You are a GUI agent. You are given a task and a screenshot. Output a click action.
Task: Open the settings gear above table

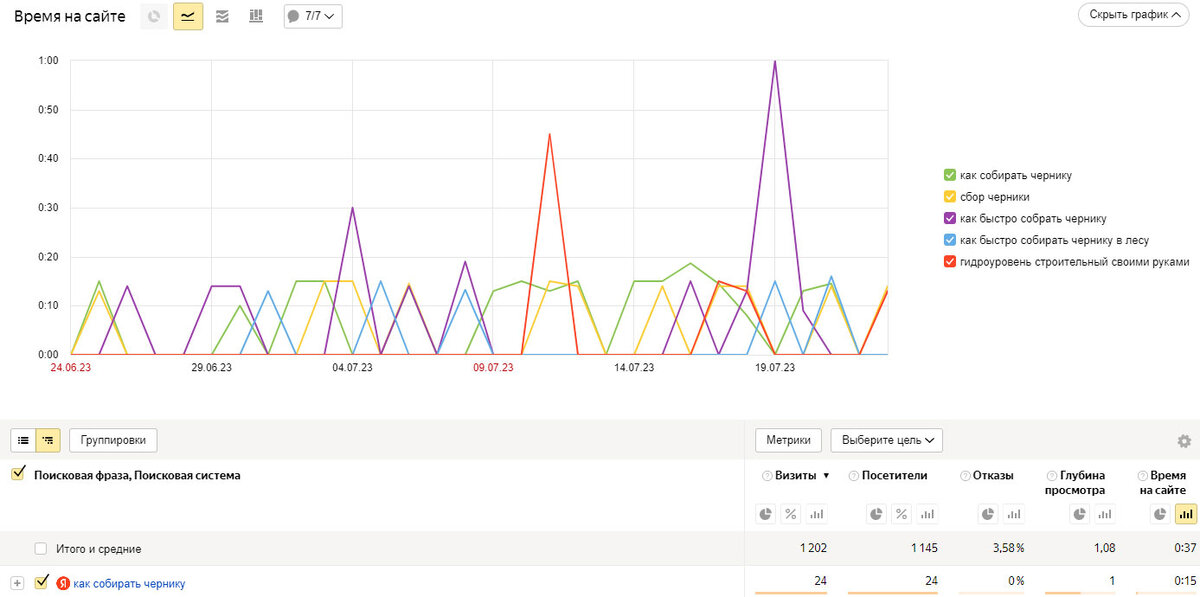pos(1184,441)
